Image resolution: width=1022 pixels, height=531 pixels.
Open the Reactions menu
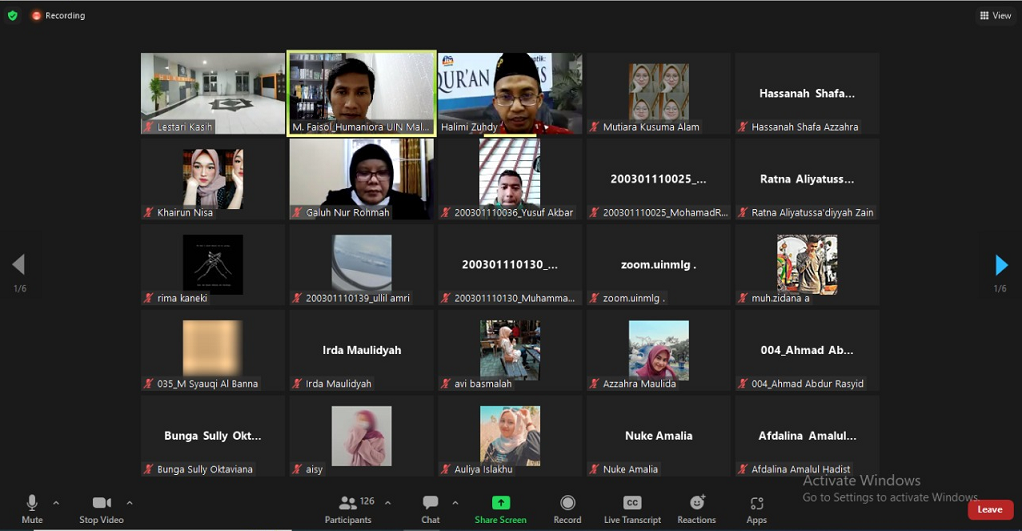pos(696,508)
